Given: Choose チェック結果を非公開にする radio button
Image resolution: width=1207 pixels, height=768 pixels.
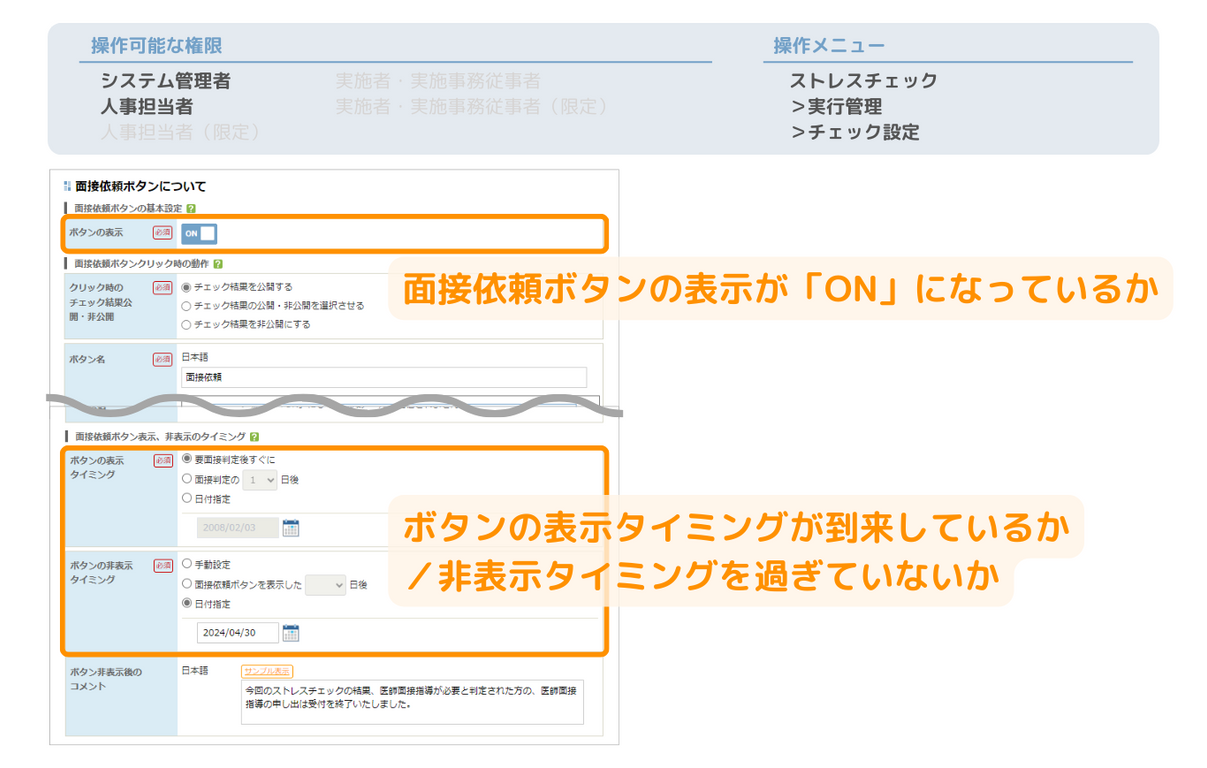Looking at the screenshot, I should (186, 325).
